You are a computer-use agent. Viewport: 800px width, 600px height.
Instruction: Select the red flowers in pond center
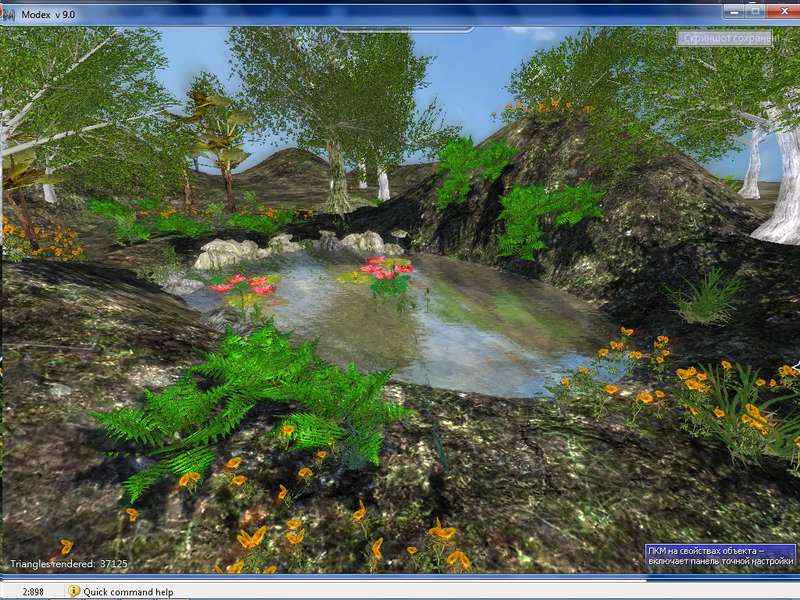click(x=387, y=270)
